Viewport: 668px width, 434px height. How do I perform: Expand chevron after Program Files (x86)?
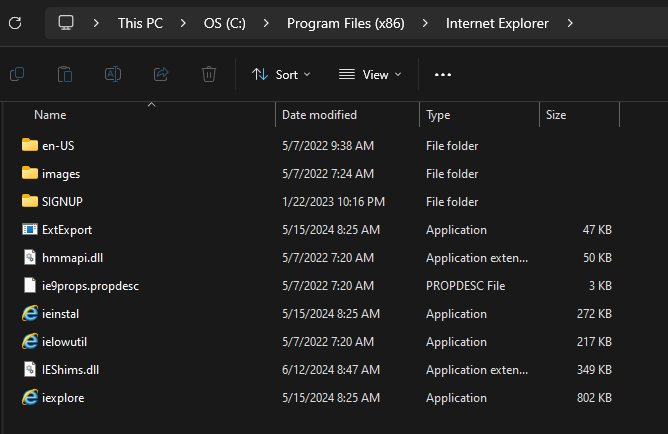click(425, 23)
